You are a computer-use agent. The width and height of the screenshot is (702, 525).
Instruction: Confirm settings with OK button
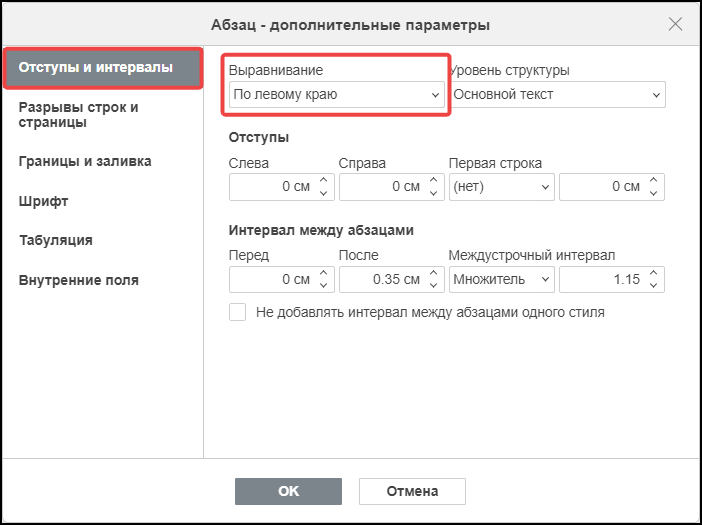click(288, 491)
